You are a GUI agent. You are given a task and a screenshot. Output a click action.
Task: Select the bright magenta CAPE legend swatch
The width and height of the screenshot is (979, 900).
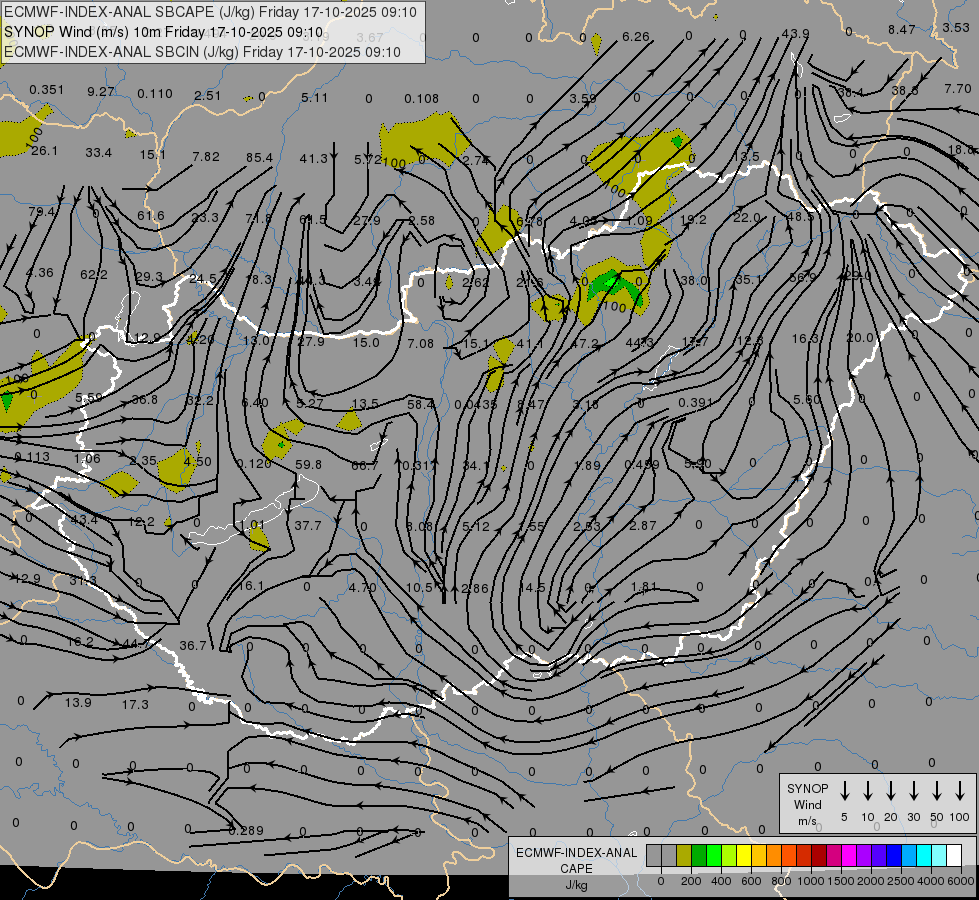click(x=849, y=856)
